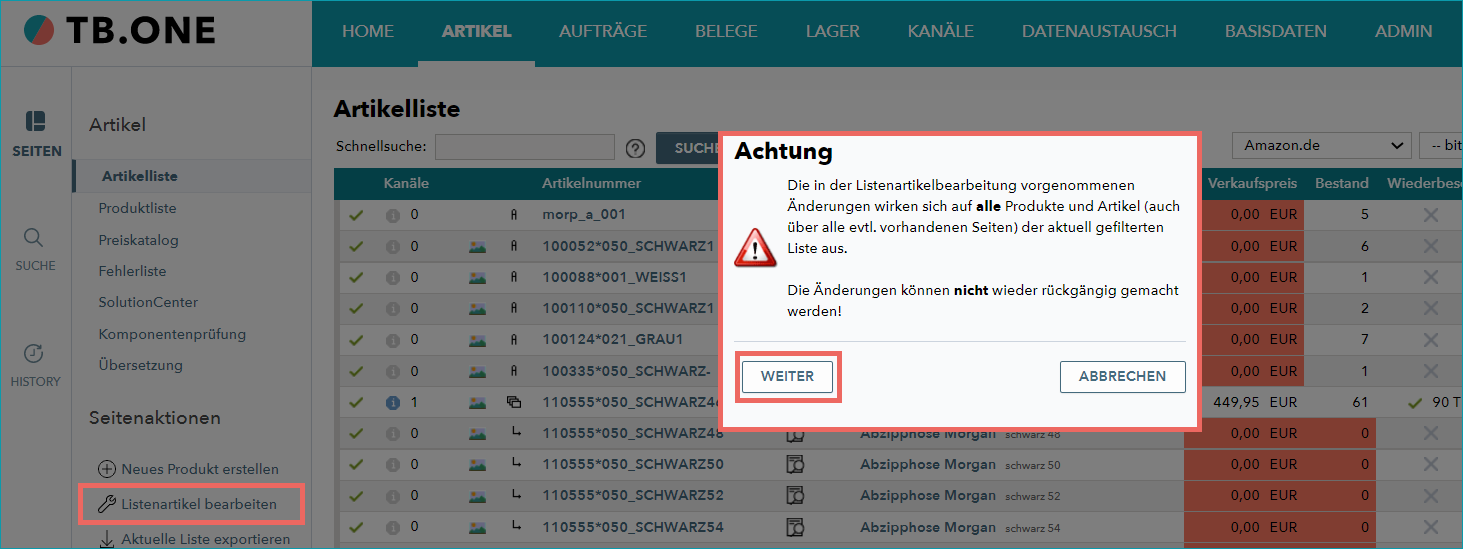Open Übersetzung in the sidebar
This screenshot has height=549, width=1463.
(x=140, y=365)
